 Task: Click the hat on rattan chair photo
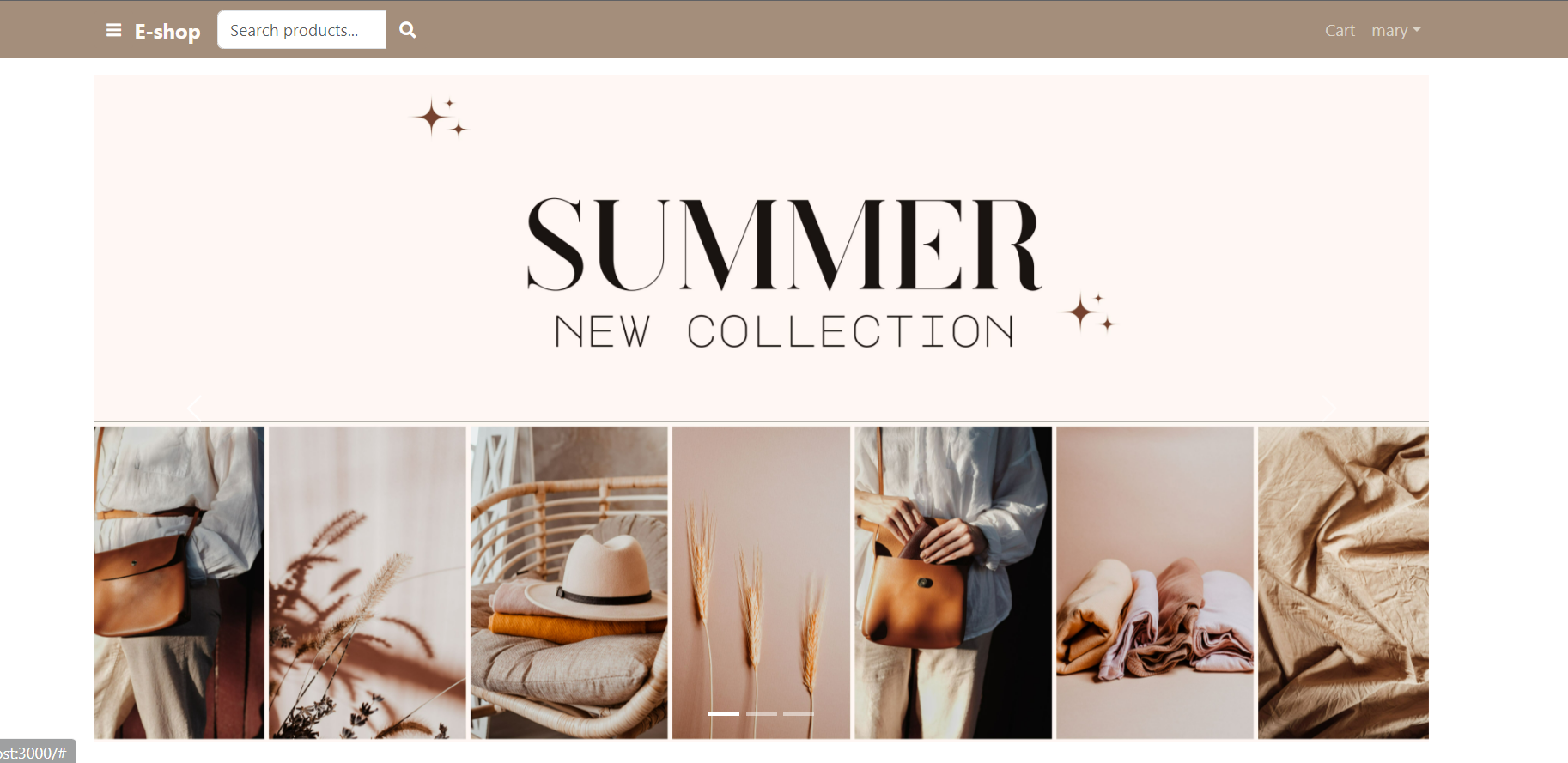pos(569,583)
